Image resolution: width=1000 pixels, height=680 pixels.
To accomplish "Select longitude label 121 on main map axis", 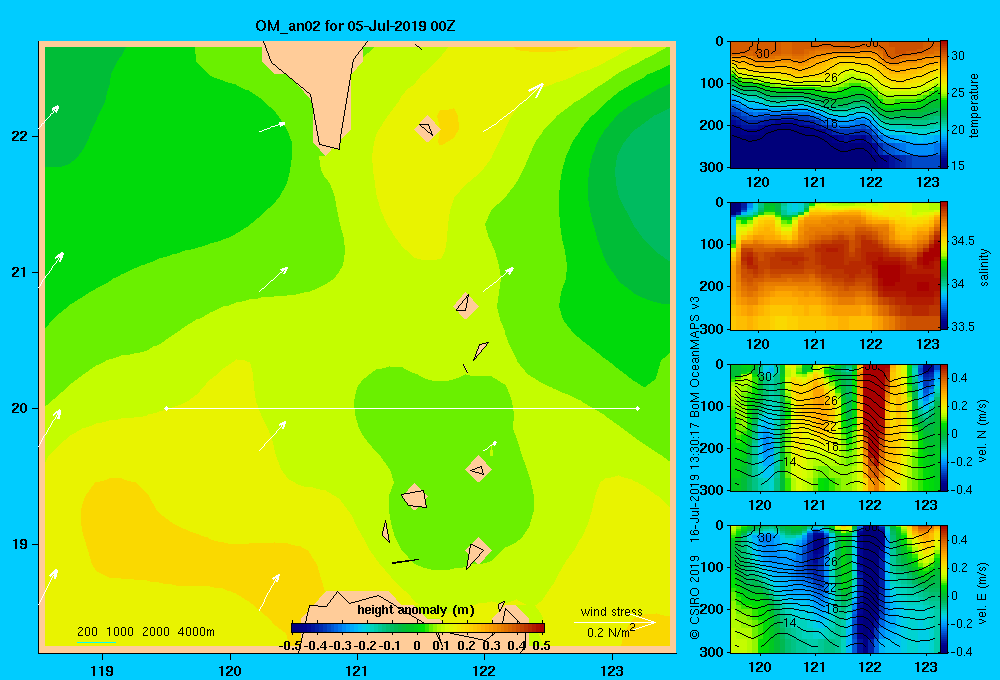I will [x=357, y=670].
